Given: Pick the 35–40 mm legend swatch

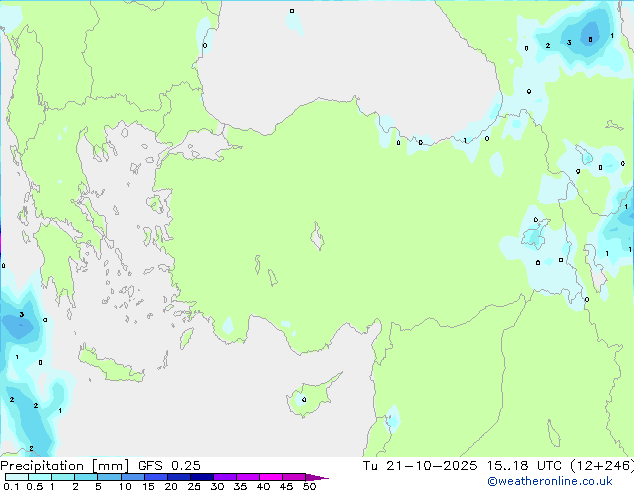Looking at the screenshot, I should [247, 477].
